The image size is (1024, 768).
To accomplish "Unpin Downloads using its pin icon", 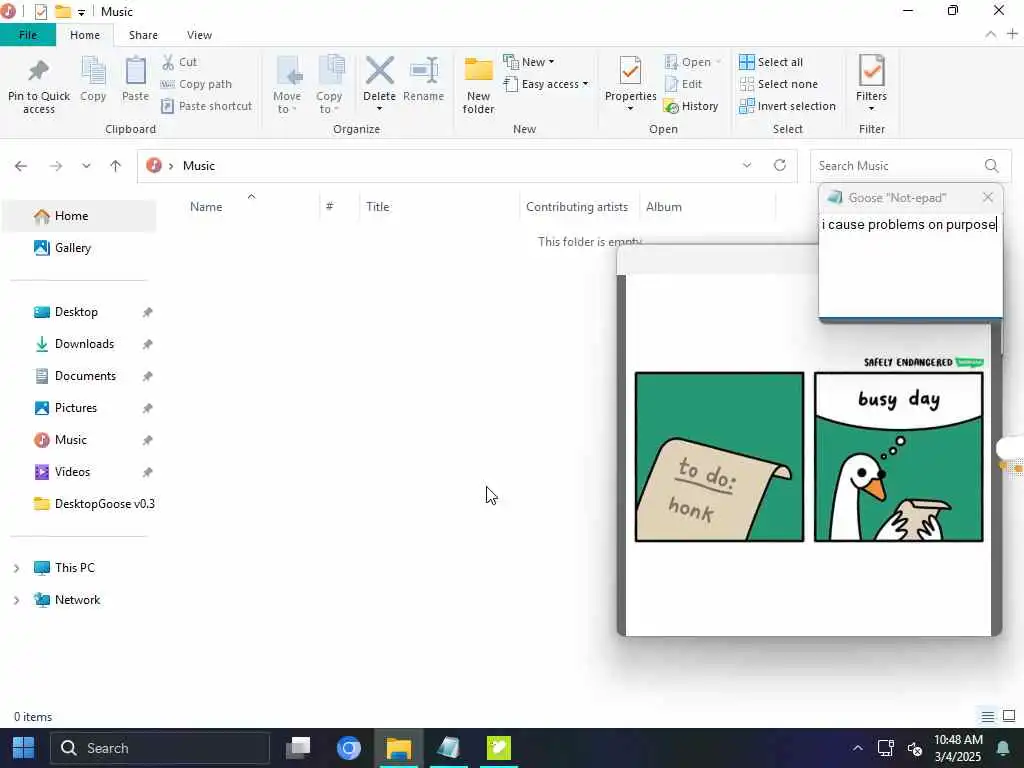I will pos(148,344).
